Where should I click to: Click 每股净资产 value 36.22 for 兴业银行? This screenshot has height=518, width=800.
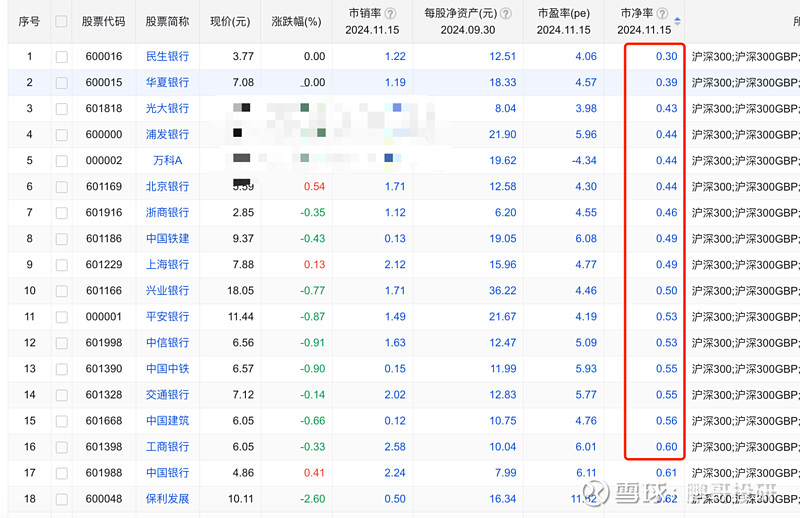pyautogui.click(x=503, y=290)
